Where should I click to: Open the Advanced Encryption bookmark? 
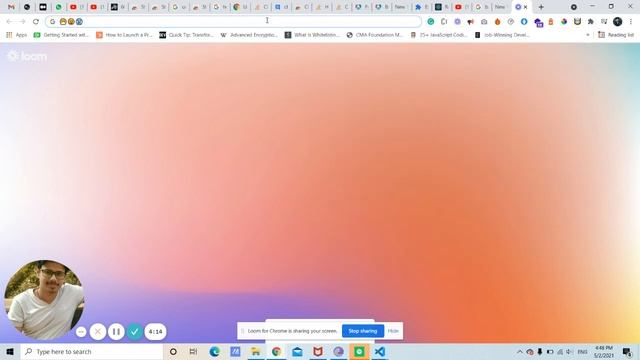(249, 35)
